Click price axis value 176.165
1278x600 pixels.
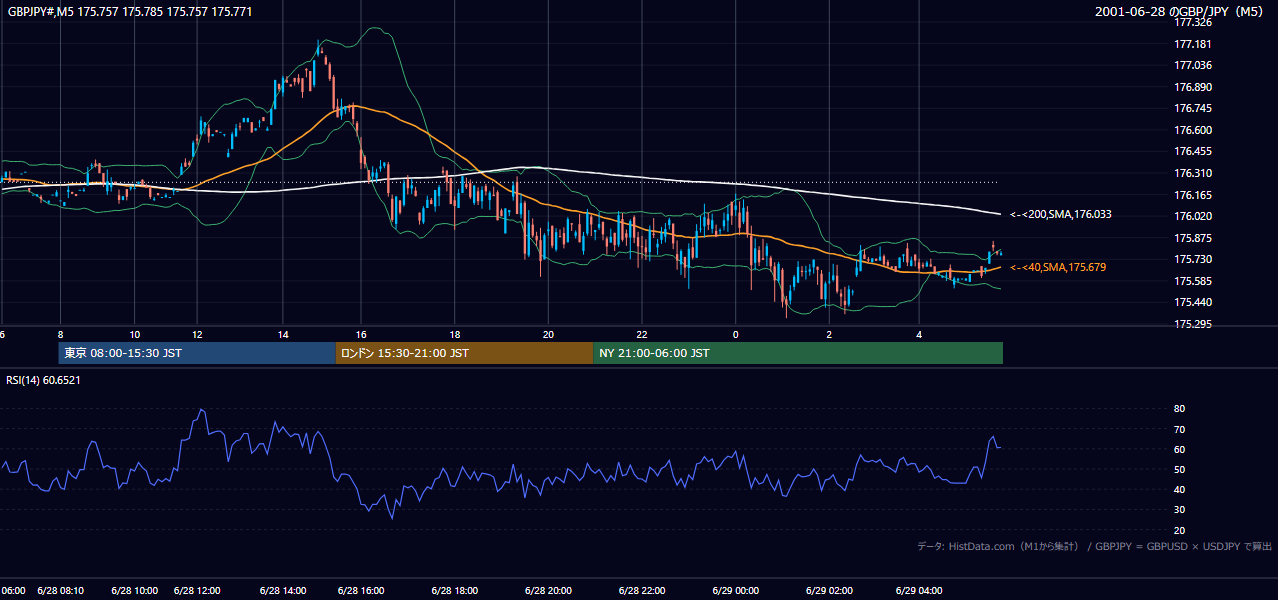pyautogui.click(x=1192, y=195)
